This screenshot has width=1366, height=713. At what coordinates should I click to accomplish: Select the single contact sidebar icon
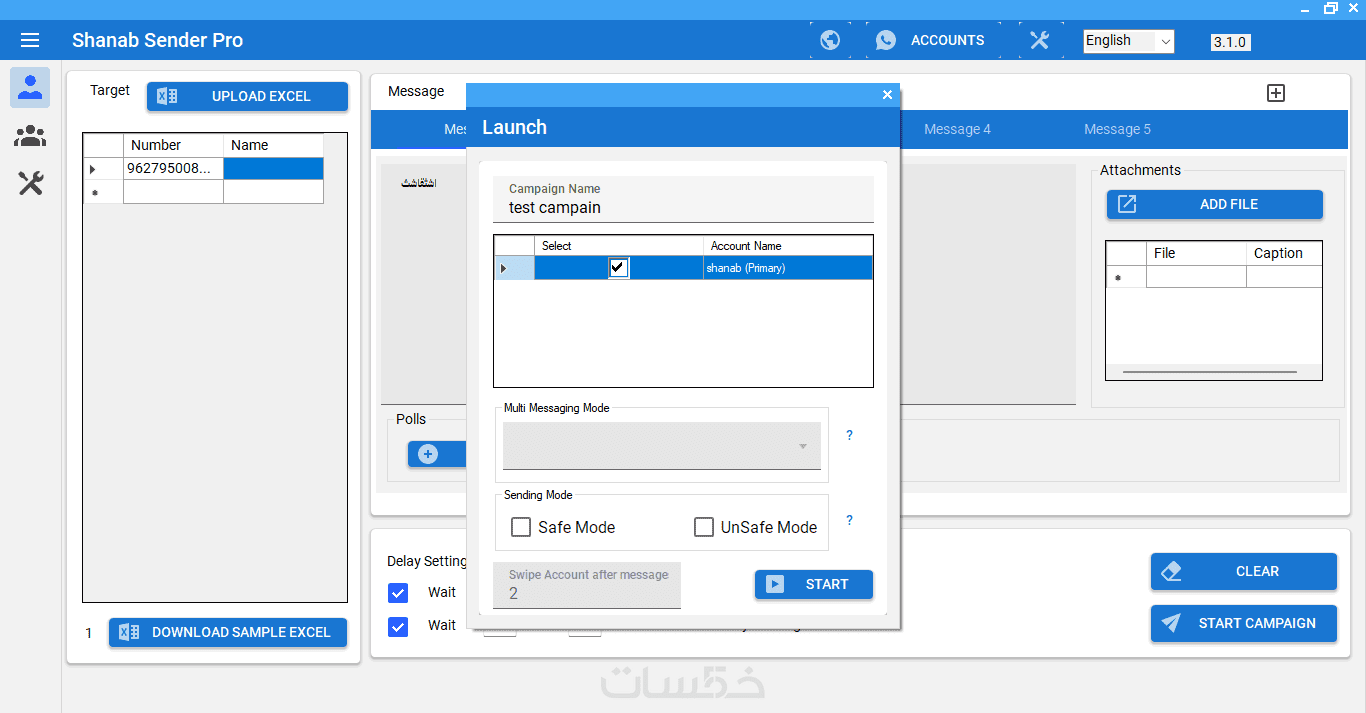click(x=30, y=87)
